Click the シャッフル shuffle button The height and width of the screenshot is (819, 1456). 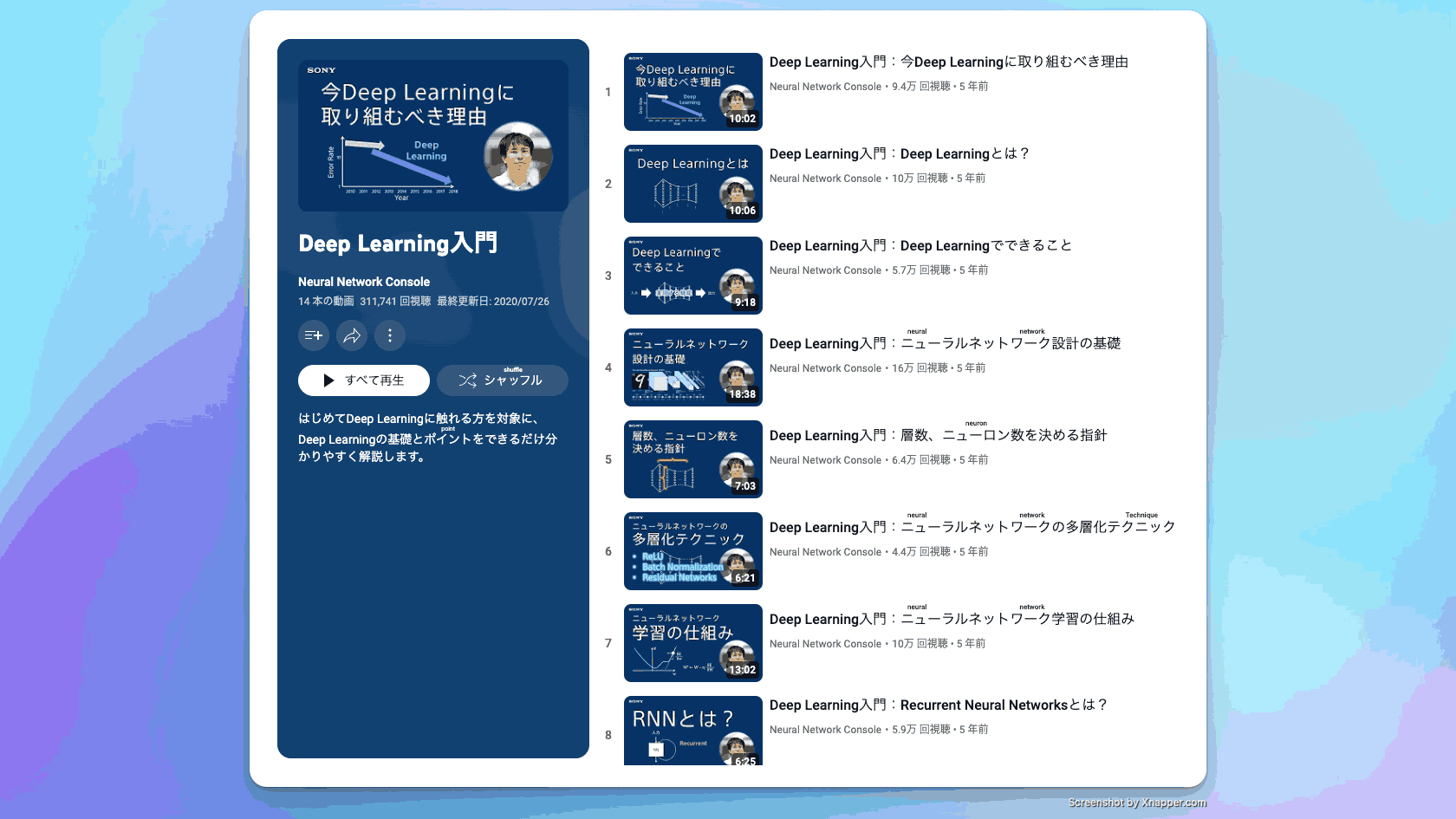click(x=502, y=380)
